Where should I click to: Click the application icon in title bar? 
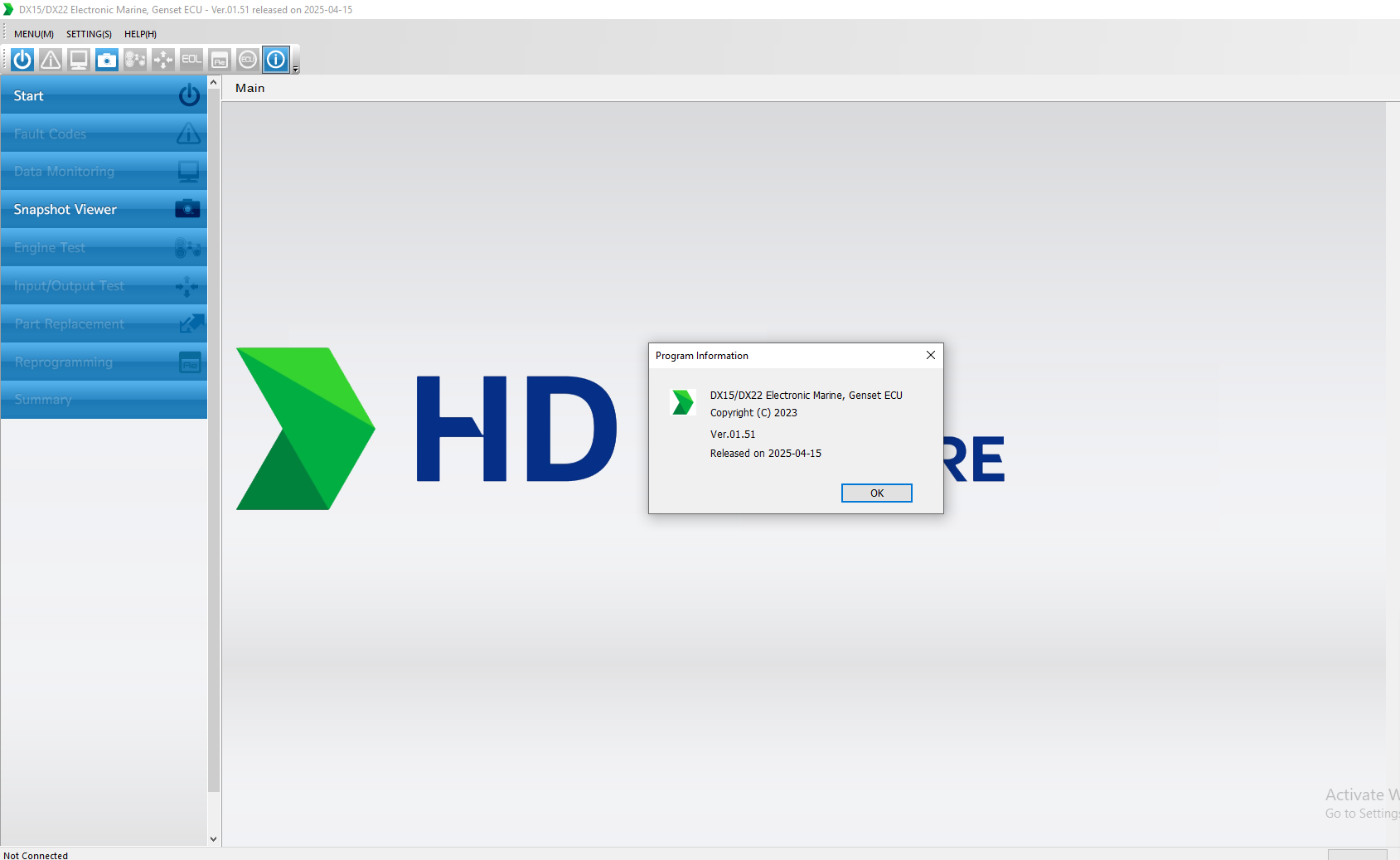click(x=8, y=9)
